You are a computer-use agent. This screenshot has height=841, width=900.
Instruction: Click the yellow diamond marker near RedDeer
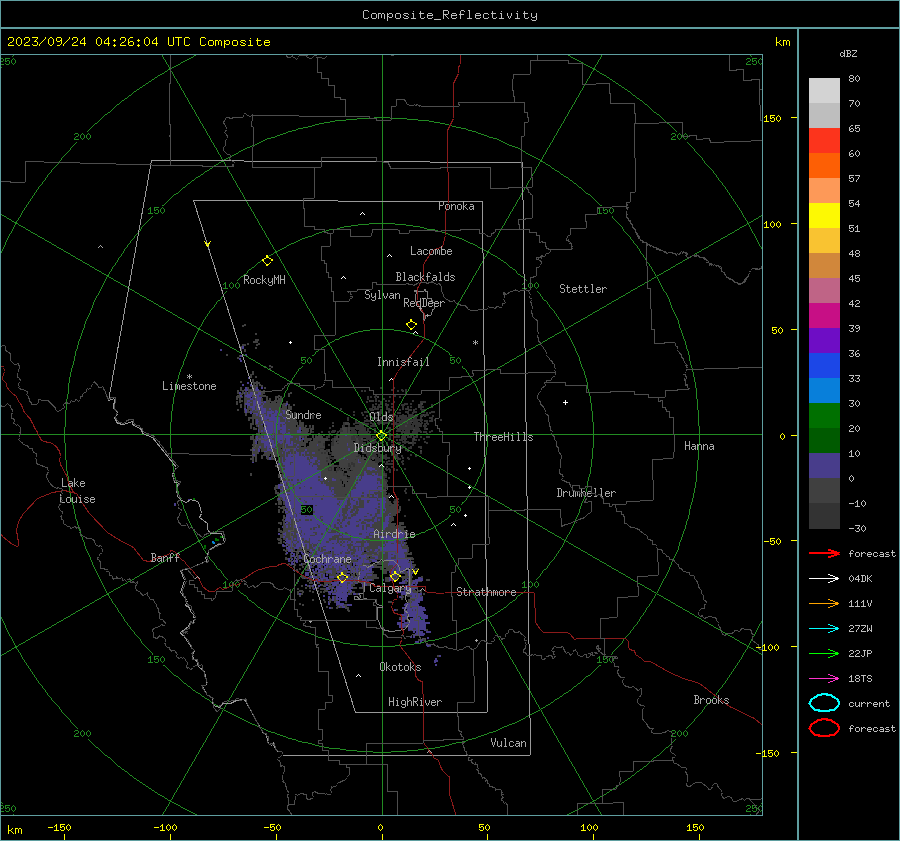click(x=411, y=325)
